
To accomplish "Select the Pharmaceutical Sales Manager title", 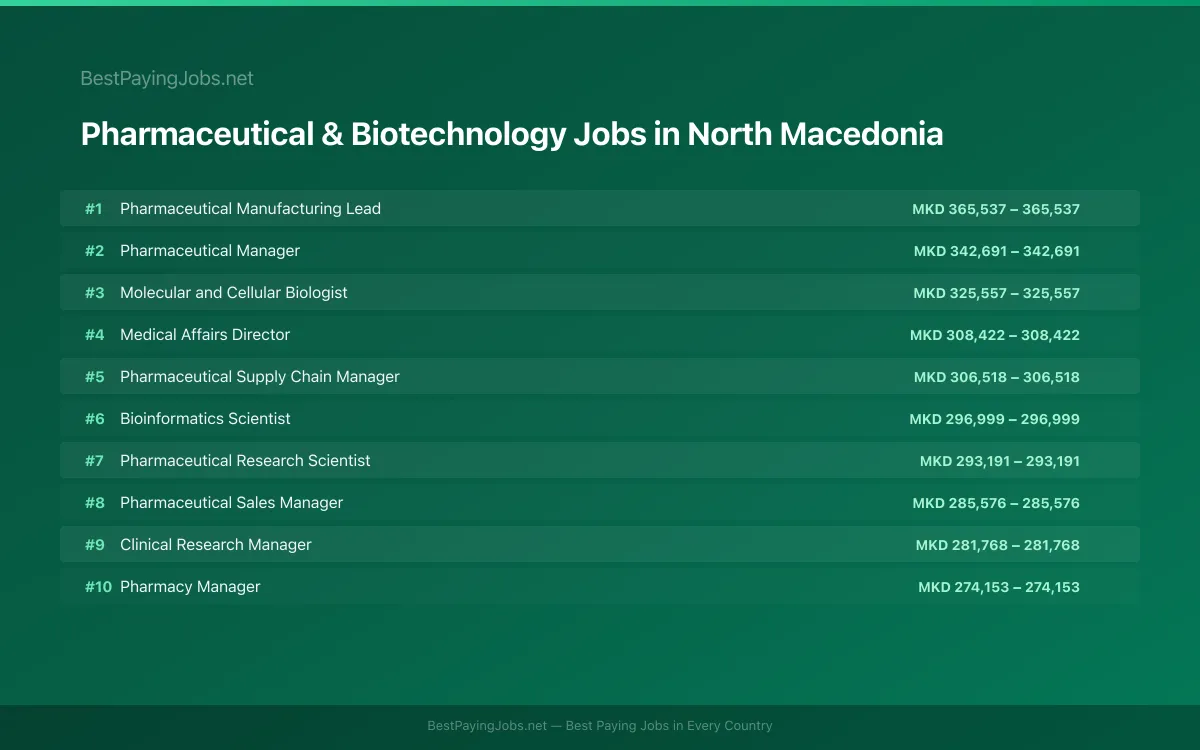I will pyautogui.click(x=231, y=503).
